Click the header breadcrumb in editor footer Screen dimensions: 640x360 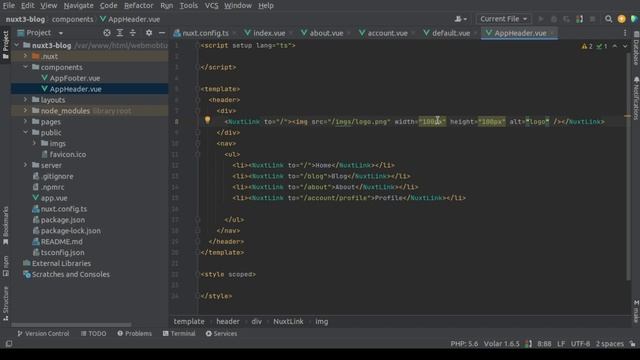point(228,322)
